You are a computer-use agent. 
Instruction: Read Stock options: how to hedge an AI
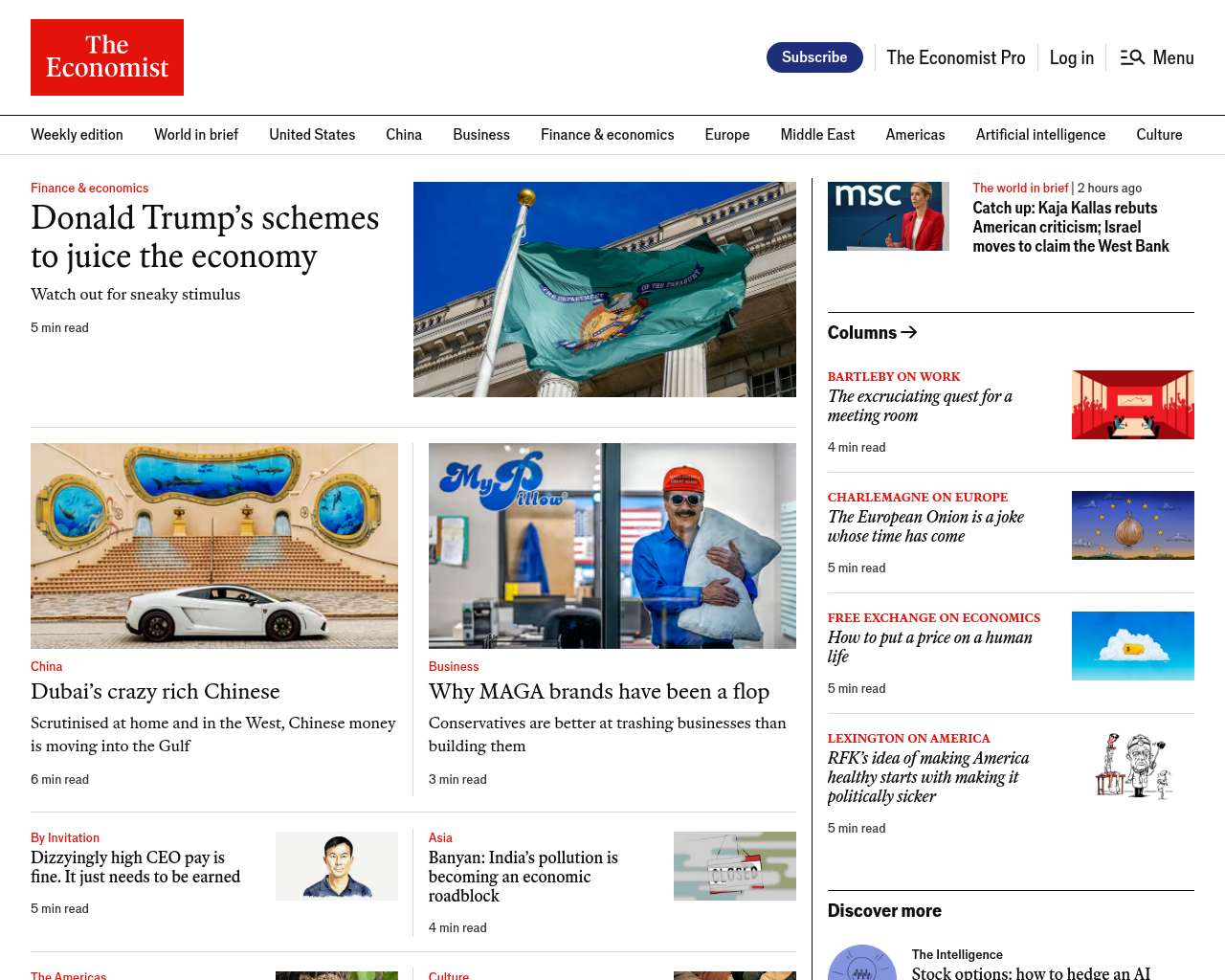(x=1031, y=973)
